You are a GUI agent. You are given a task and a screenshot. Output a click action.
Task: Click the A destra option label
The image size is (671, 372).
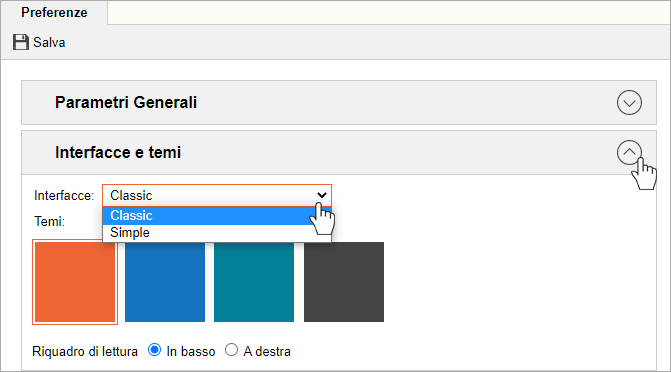[x=267, y=351]
